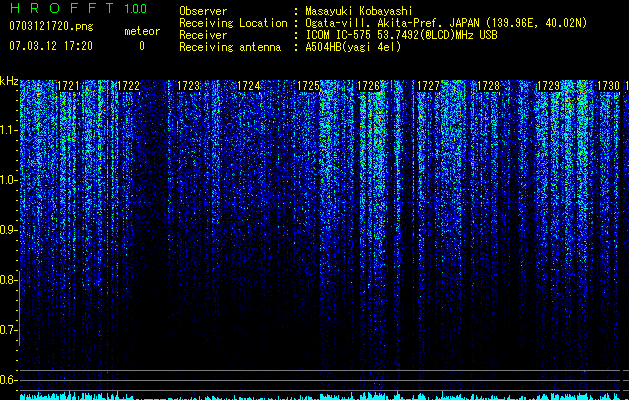
Task: Click the 0.8 kHz axis tick label
Action: tap(6, 280)
